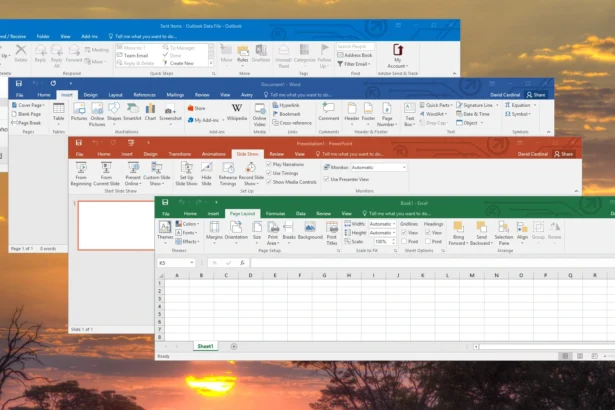The height and width of the screenshot is (410, 615).
Task: Open Quick Parts dropdown in Word
Action: pyautogui.click(x=436, y=105)
